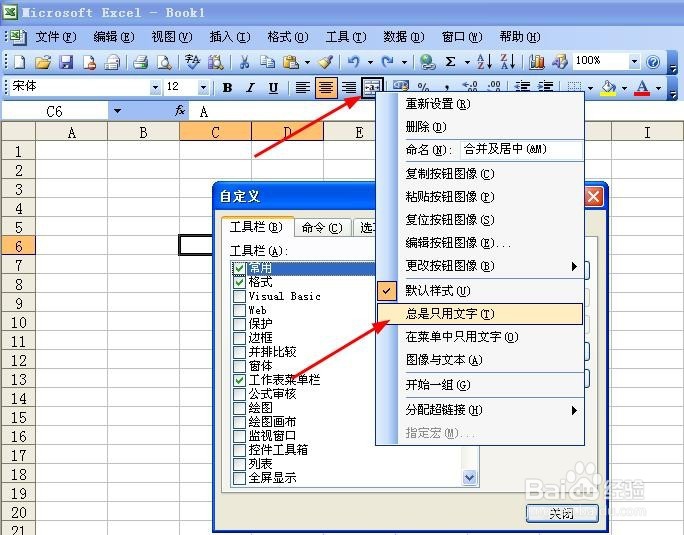Click 复制按钮图像 in the menu
Viewport: 684px width, 535px height.
pyautogui.click(x=480, y=174)
